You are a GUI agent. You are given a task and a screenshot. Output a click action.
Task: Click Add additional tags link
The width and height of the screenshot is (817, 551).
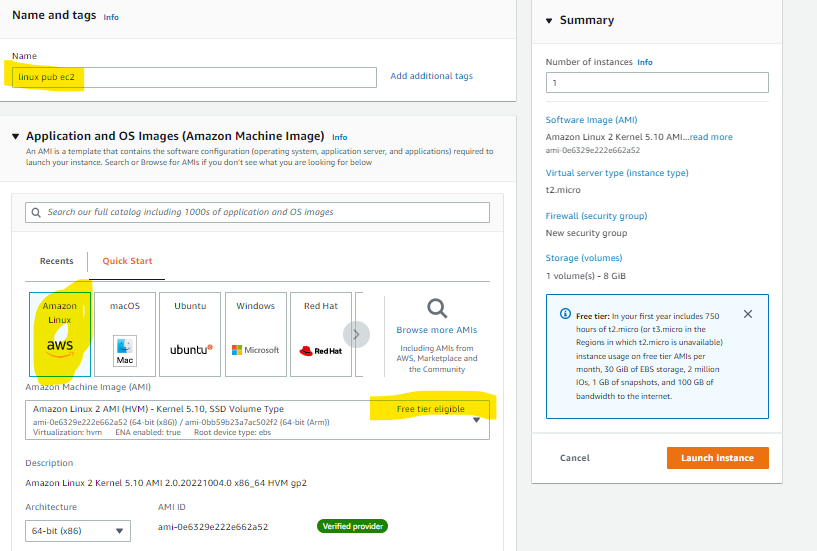click(431, 76)
